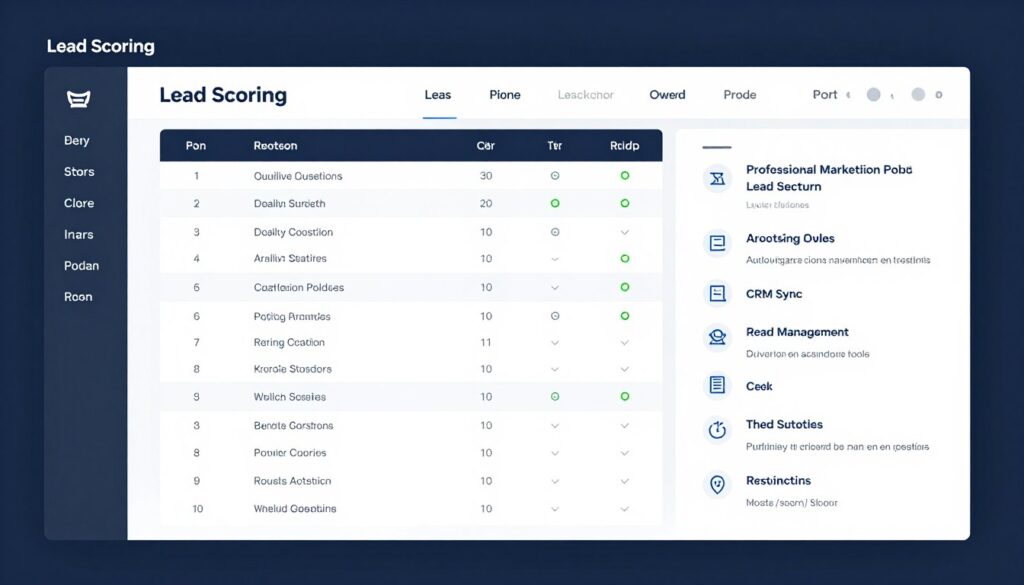Click the circular indicator near Port
The width and height of the screenshot is (1024, 585).
pyautogui.click(x=872, y=94)
